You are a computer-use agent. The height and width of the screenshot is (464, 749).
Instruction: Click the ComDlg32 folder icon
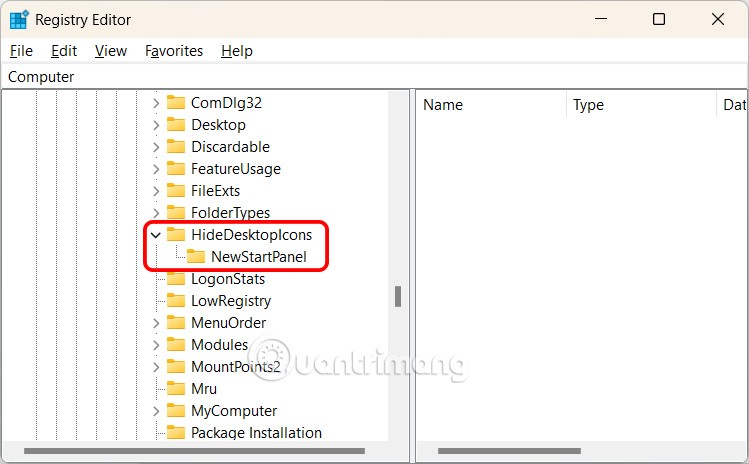click(176, 103)
